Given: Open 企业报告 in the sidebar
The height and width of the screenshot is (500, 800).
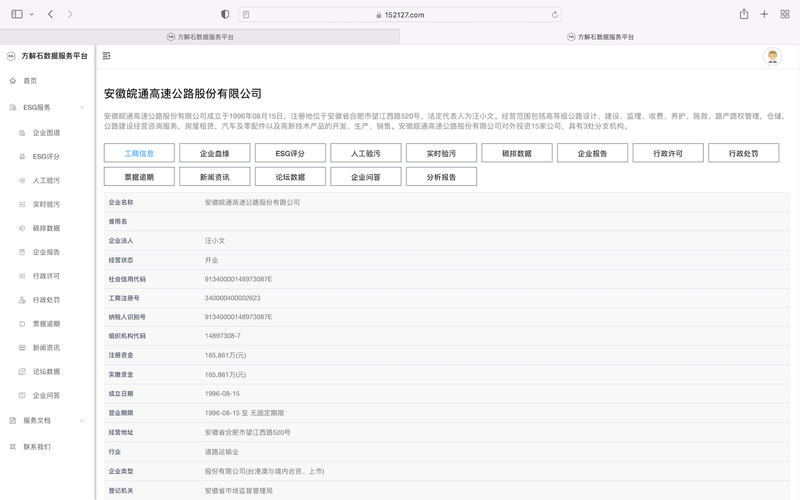Looking at the screenshot, I should click(x=47, y=252).
